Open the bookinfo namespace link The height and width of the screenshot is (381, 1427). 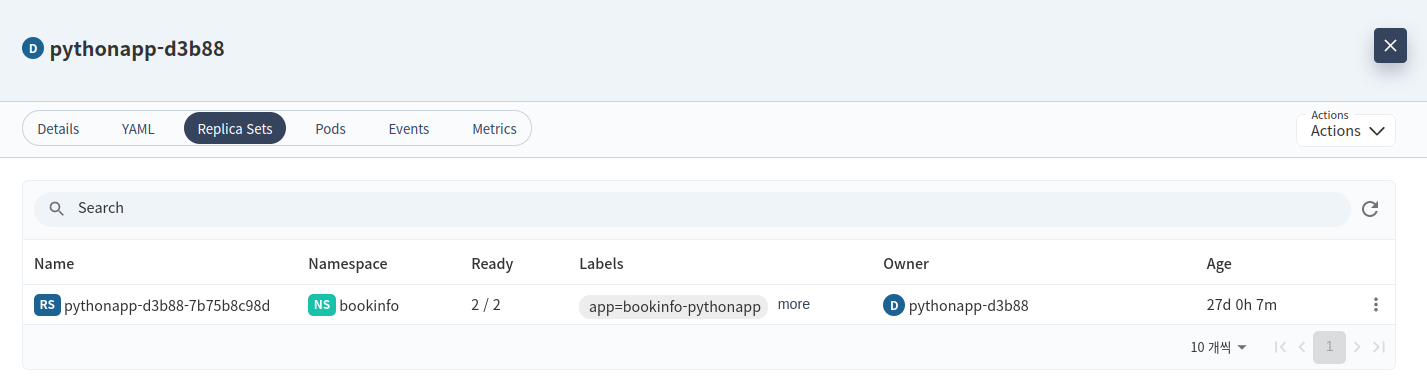pos(369,305)
